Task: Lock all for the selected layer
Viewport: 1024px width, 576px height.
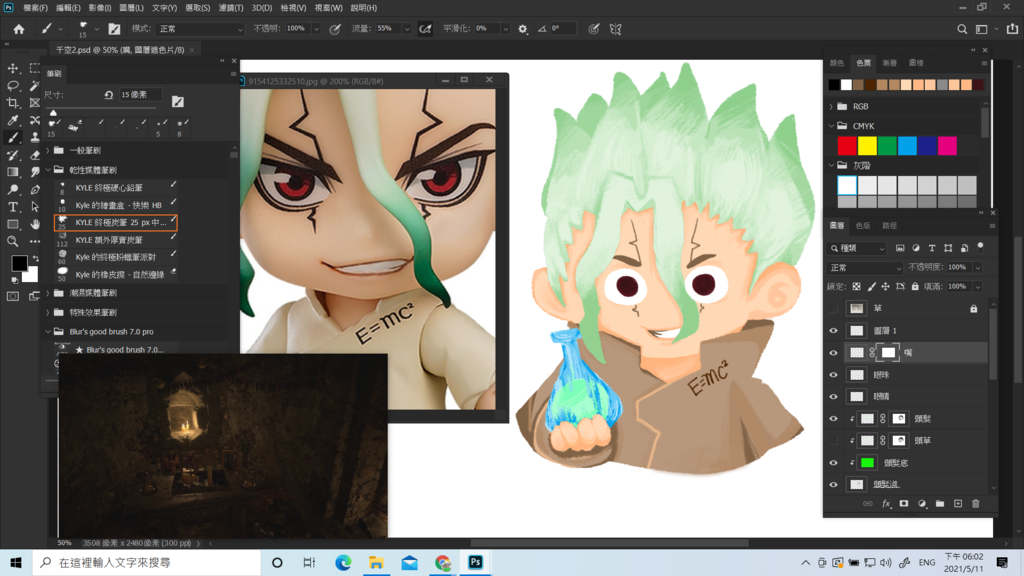Action: tap(915, 286)
